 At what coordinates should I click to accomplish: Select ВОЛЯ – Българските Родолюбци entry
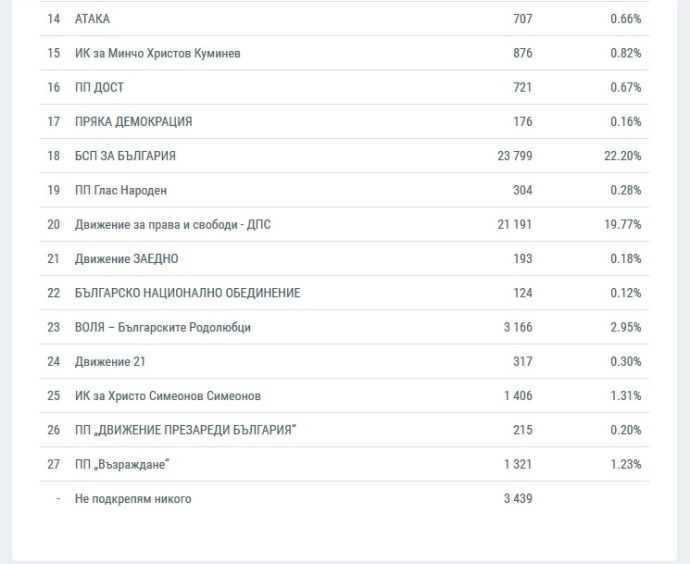(x=162, y=327)
